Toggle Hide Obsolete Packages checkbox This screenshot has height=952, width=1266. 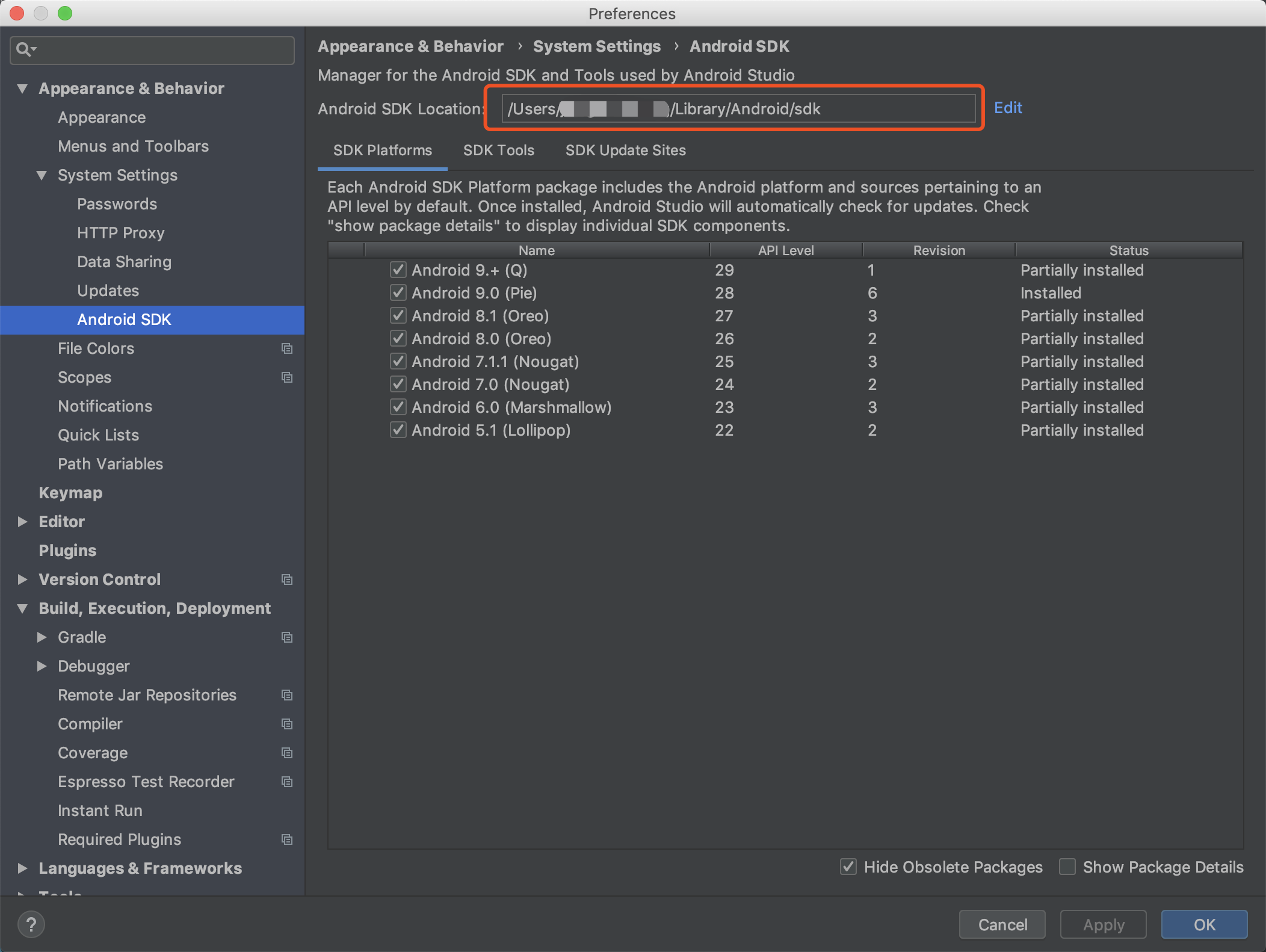[848, 867]
